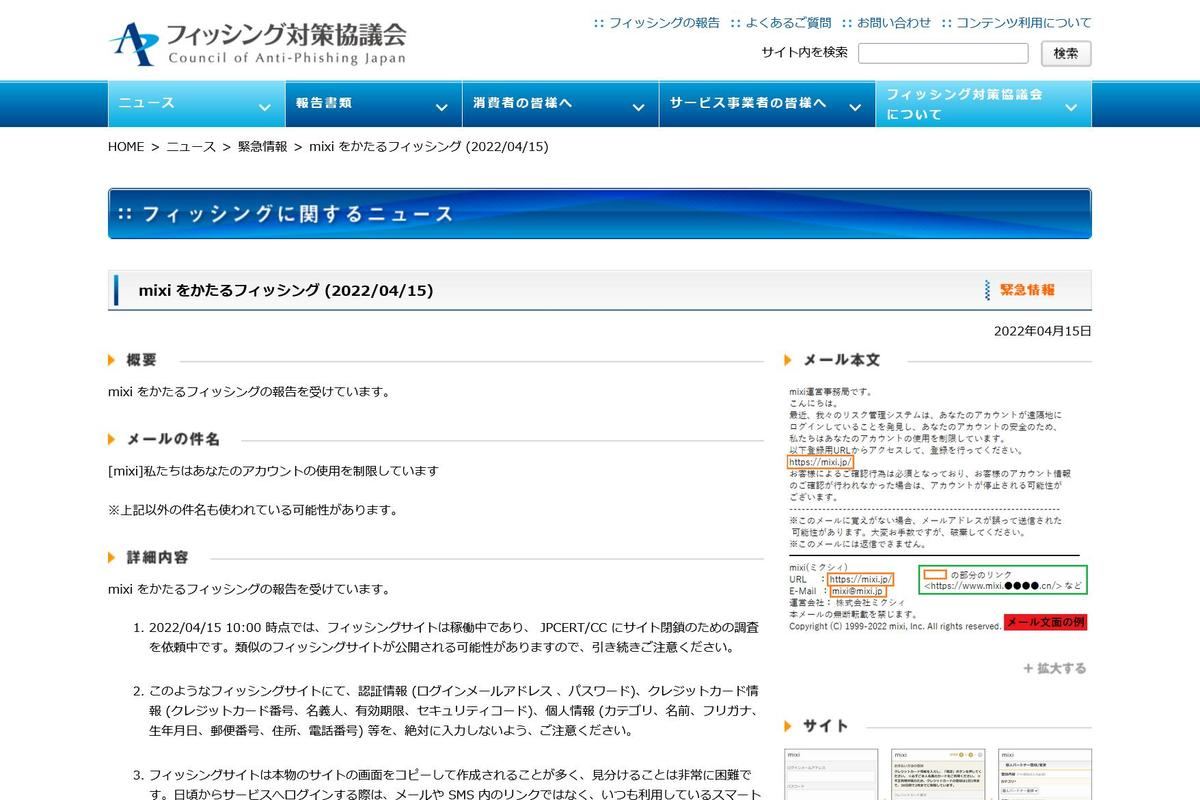Expand サービス事業者の皆様へ chevron arrow
The height and width of the screenshot is (800, 1200).
[x=854, y=107]
